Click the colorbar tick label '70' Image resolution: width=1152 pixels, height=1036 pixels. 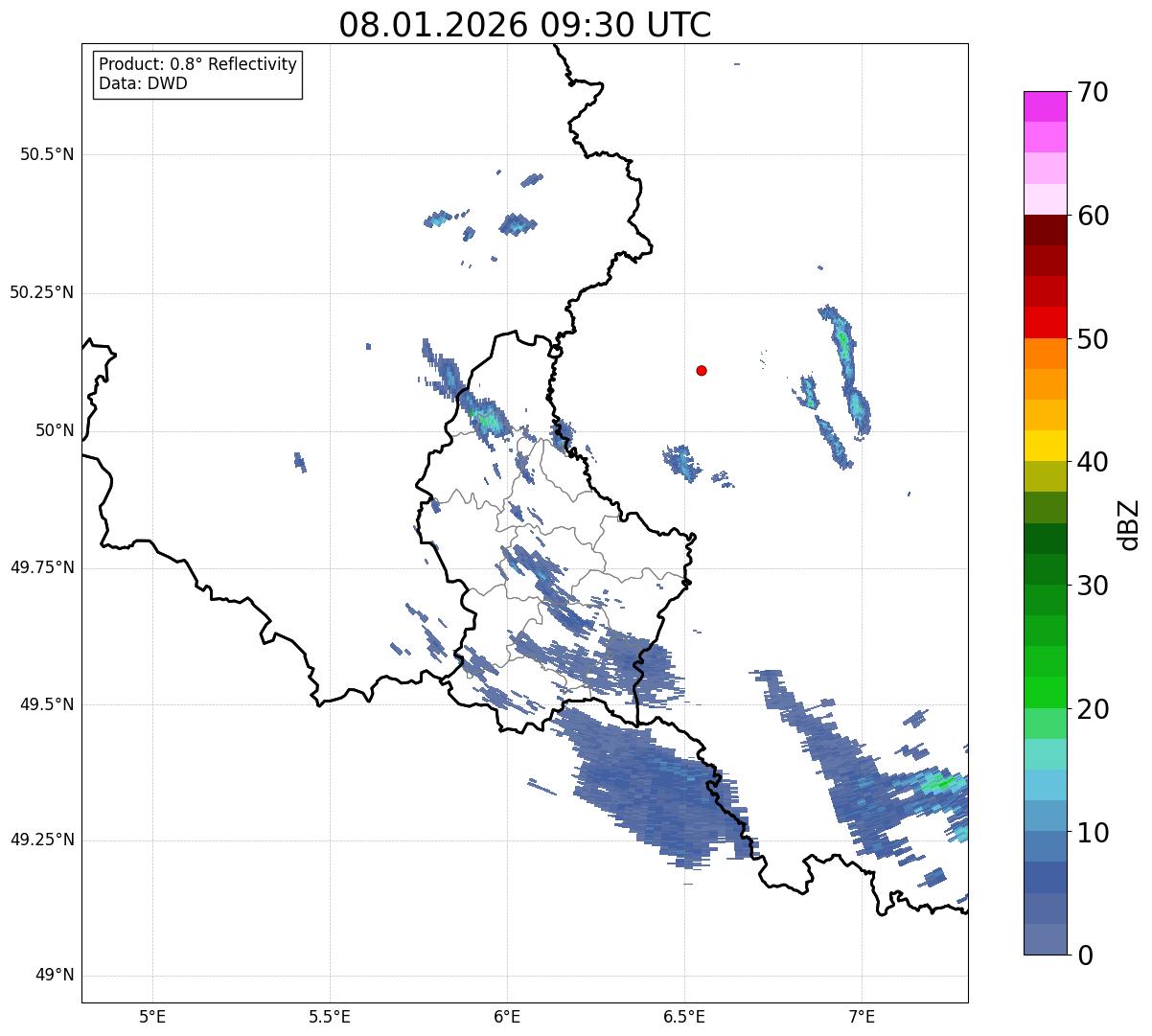pos(1092,92)
